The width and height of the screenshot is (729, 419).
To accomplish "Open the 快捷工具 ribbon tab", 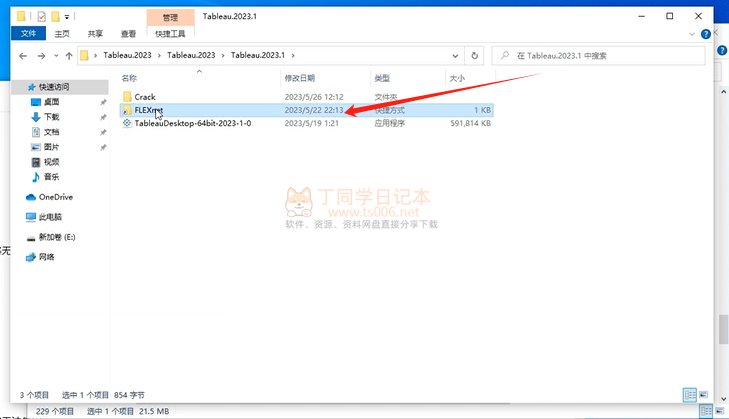I will [170, 33].
